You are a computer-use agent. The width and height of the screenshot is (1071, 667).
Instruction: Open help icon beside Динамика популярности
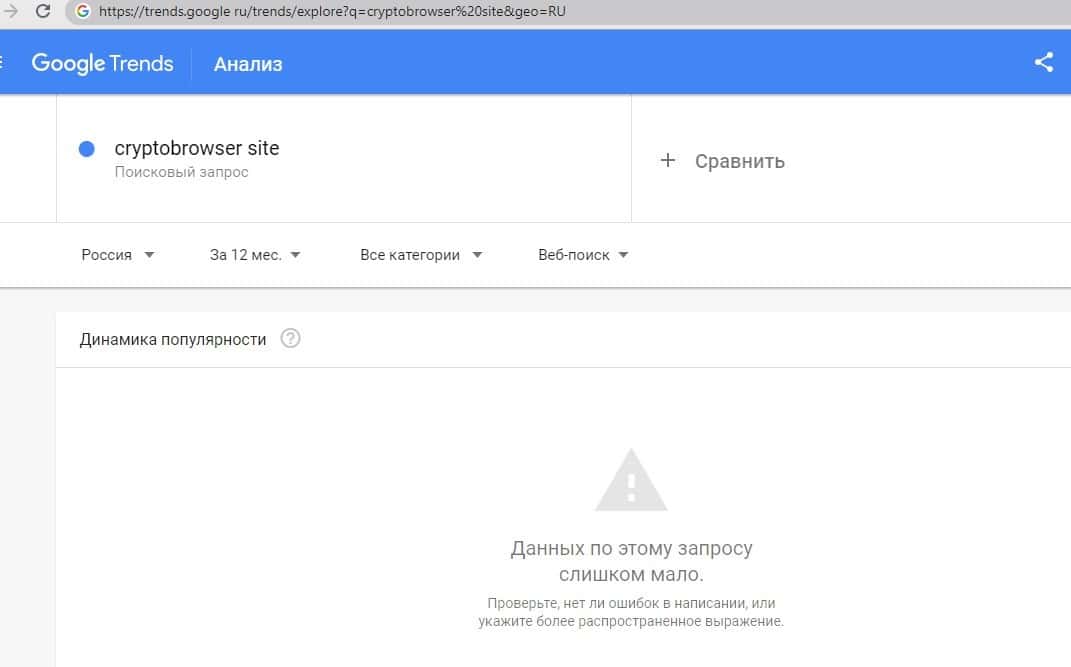tap(291, 339)
